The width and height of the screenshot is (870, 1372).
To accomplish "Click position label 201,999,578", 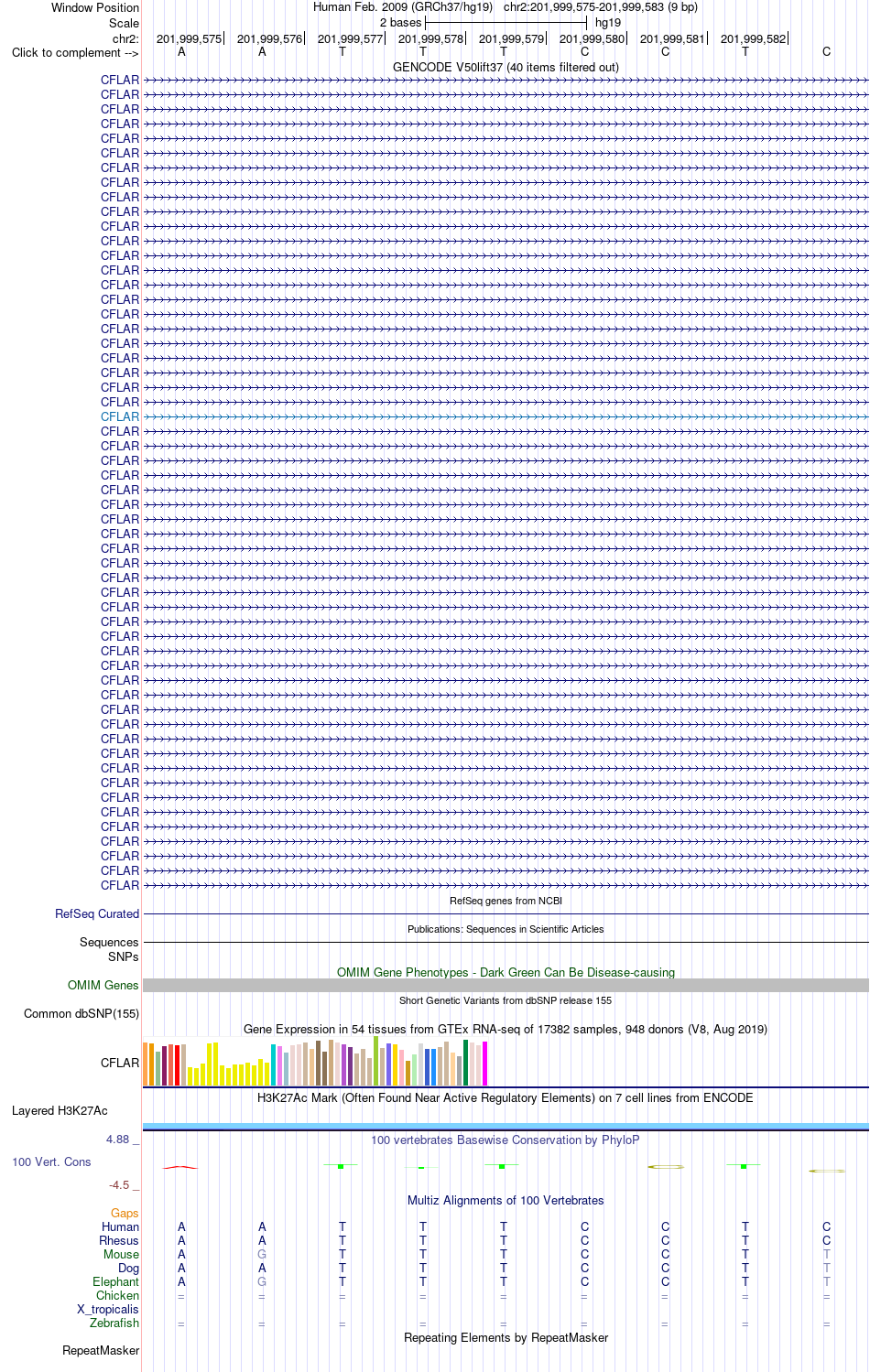I will point(430,38).
